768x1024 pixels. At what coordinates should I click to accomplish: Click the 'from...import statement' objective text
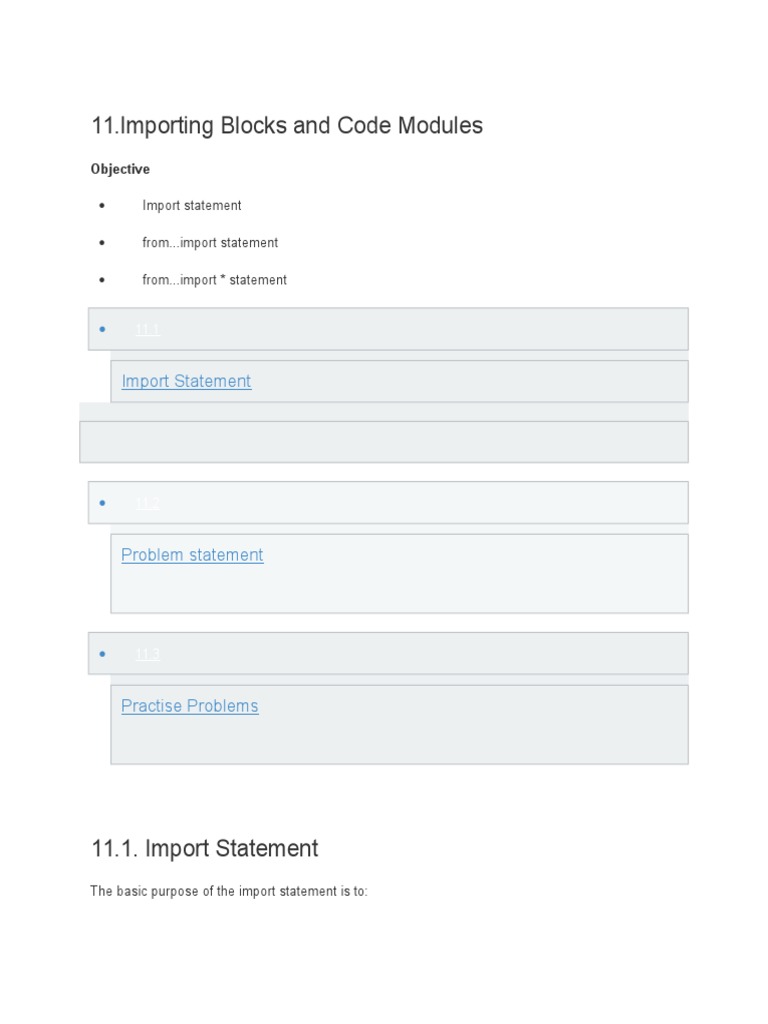tap(210, 243)
